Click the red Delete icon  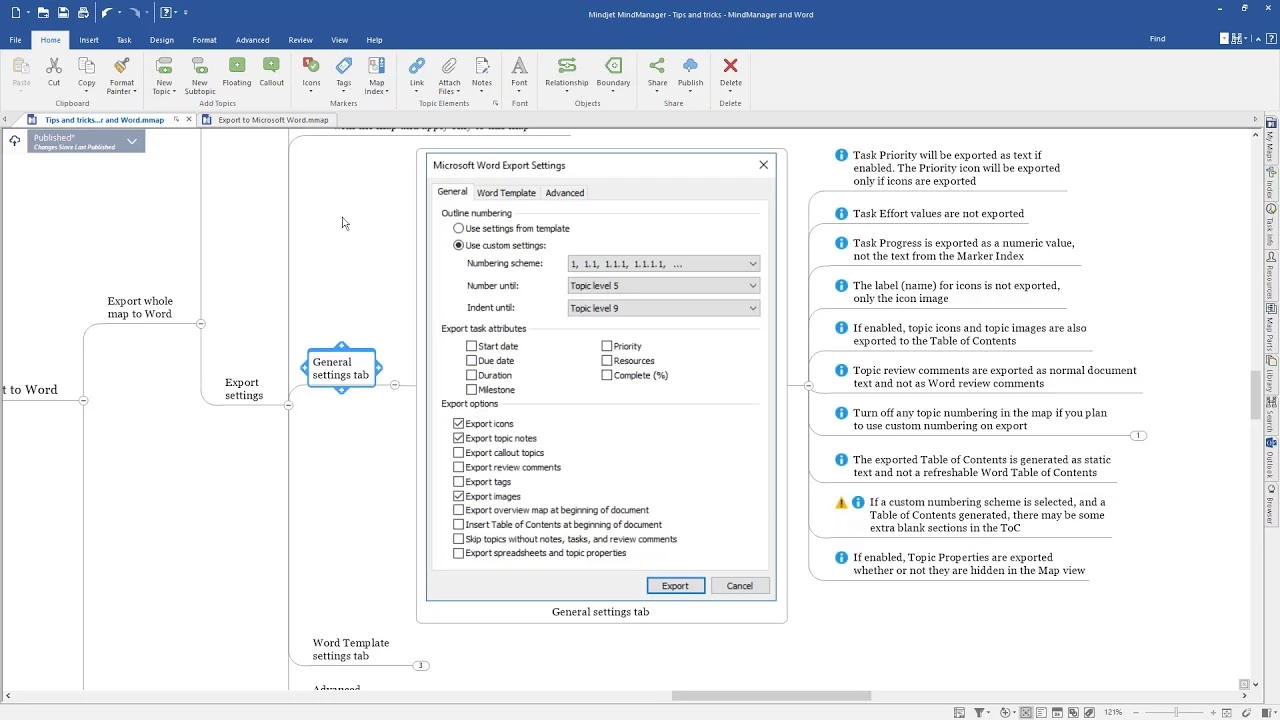(730, 66)
